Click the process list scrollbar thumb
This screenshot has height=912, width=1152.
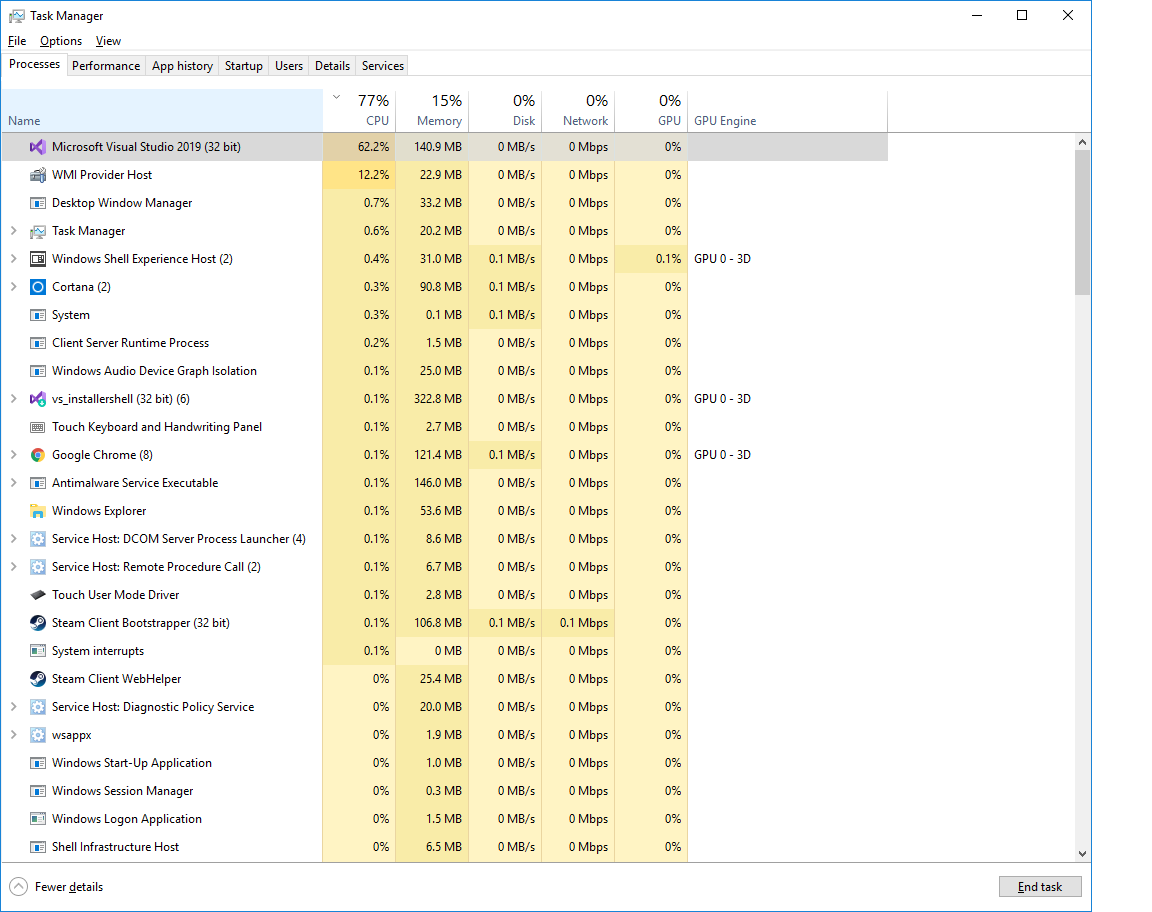pyautogui.click(x=1081, y=222)
